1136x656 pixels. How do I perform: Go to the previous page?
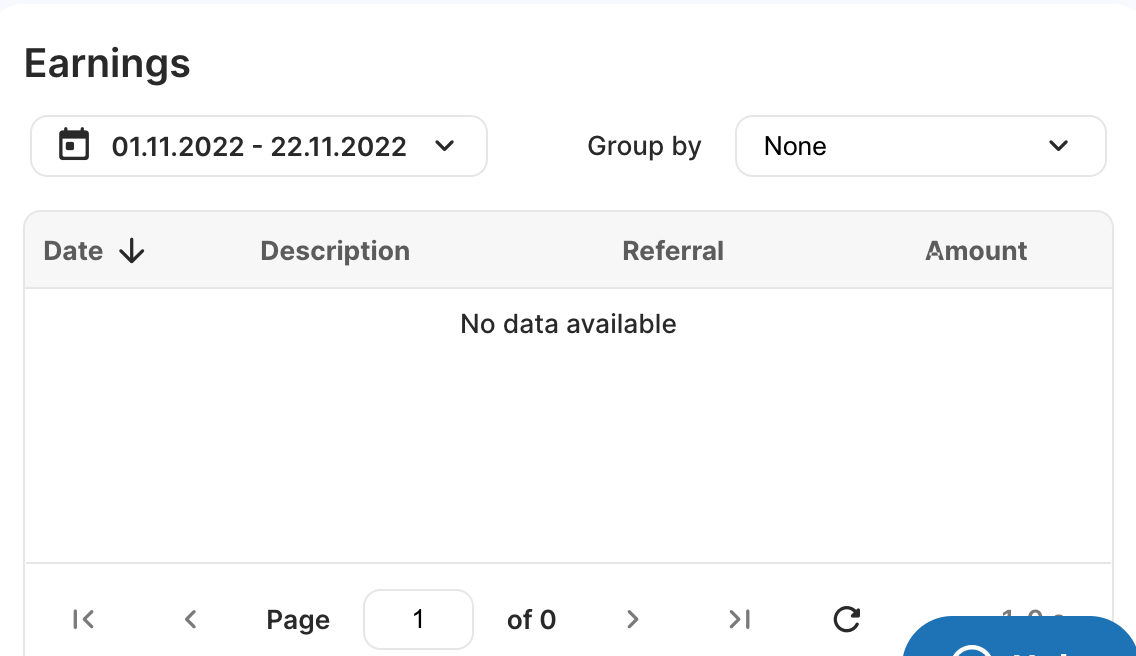[x=191, y=619]
